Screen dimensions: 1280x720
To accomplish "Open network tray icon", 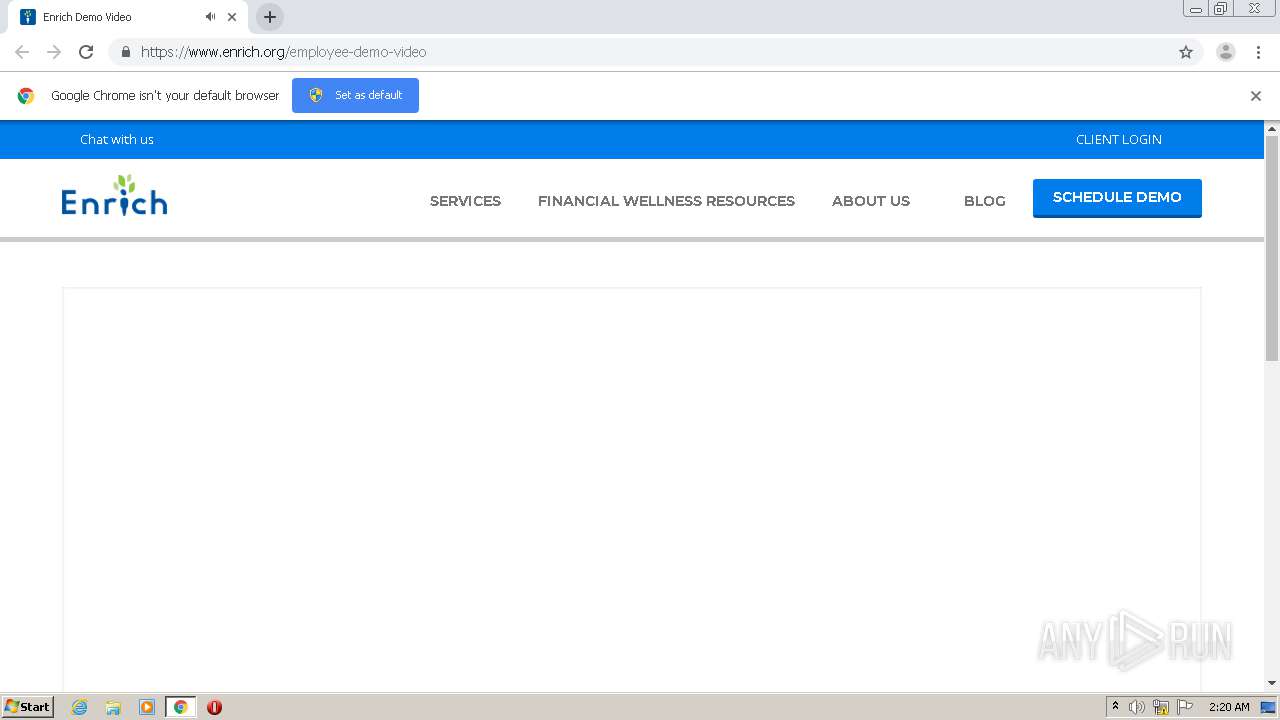I will 1161,707.
